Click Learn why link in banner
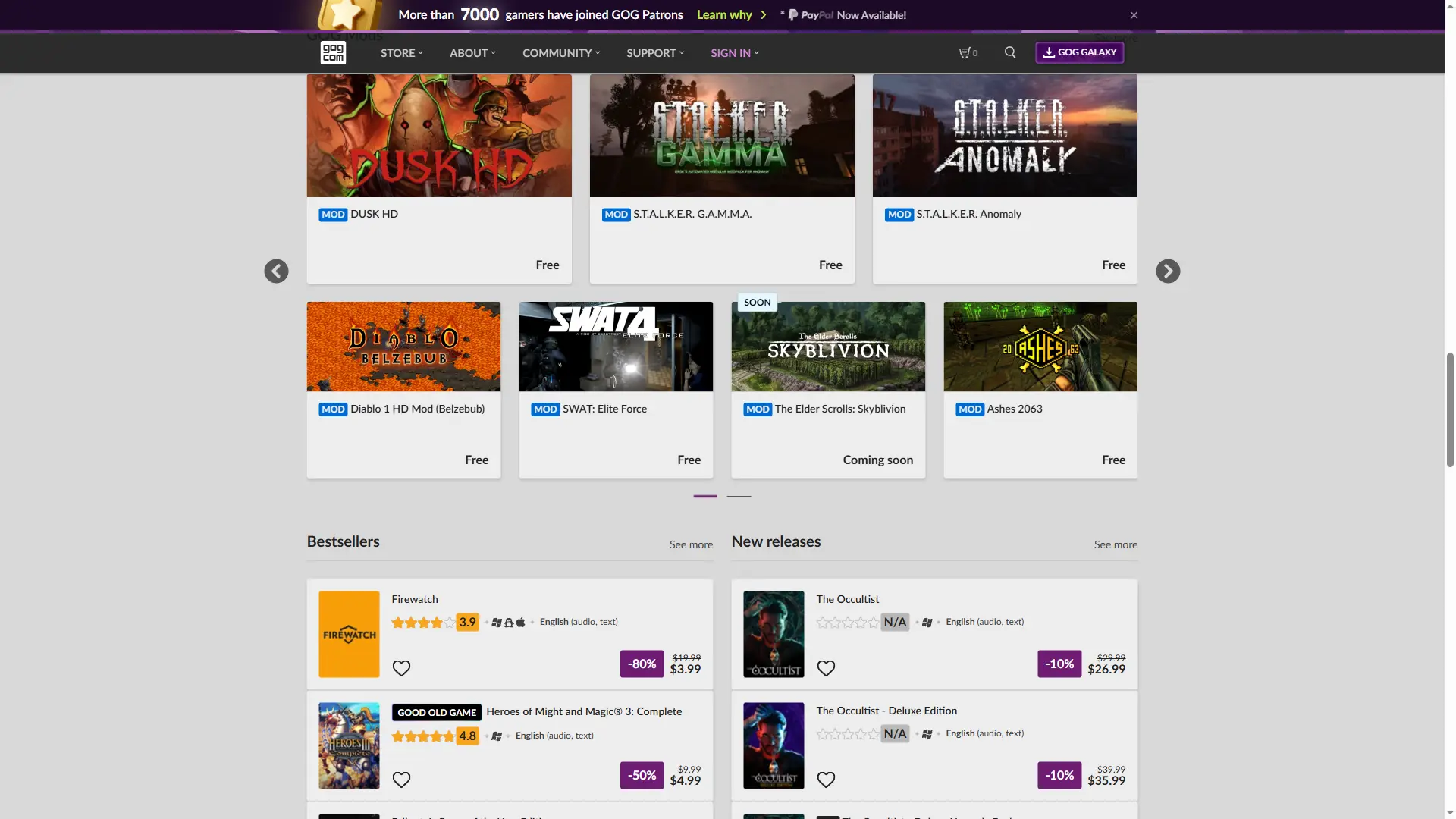Viewport: 1456px width, 819px height. point(724,15)
